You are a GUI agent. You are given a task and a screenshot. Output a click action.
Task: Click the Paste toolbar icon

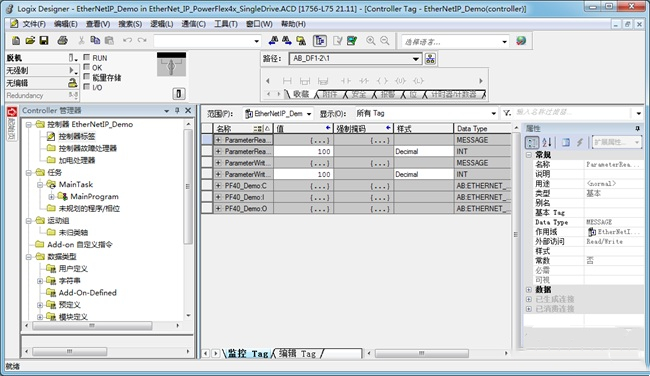109,41
